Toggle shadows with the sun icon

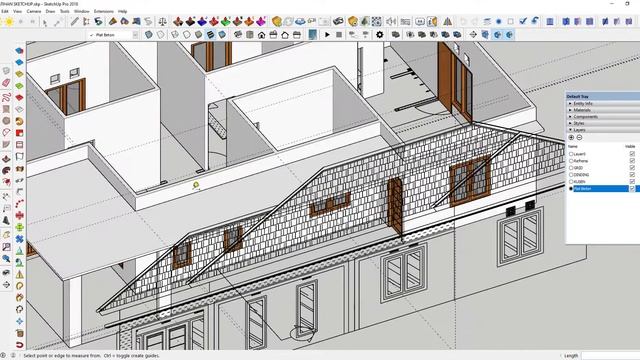(x=9, y=22)
